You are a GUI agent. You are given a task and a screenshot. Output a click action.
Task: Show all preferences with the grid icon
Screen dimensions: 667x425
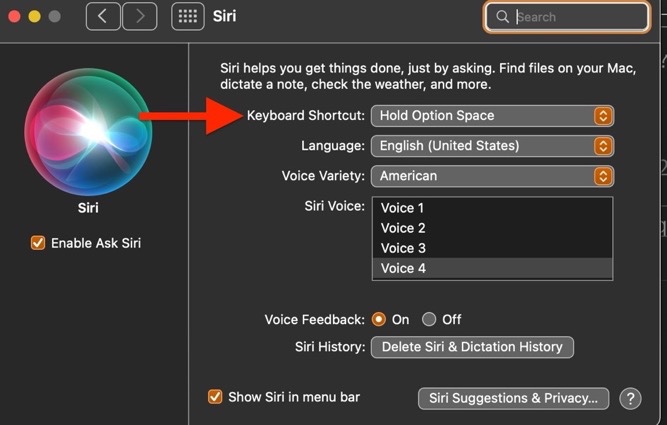(x=188, y=17)
